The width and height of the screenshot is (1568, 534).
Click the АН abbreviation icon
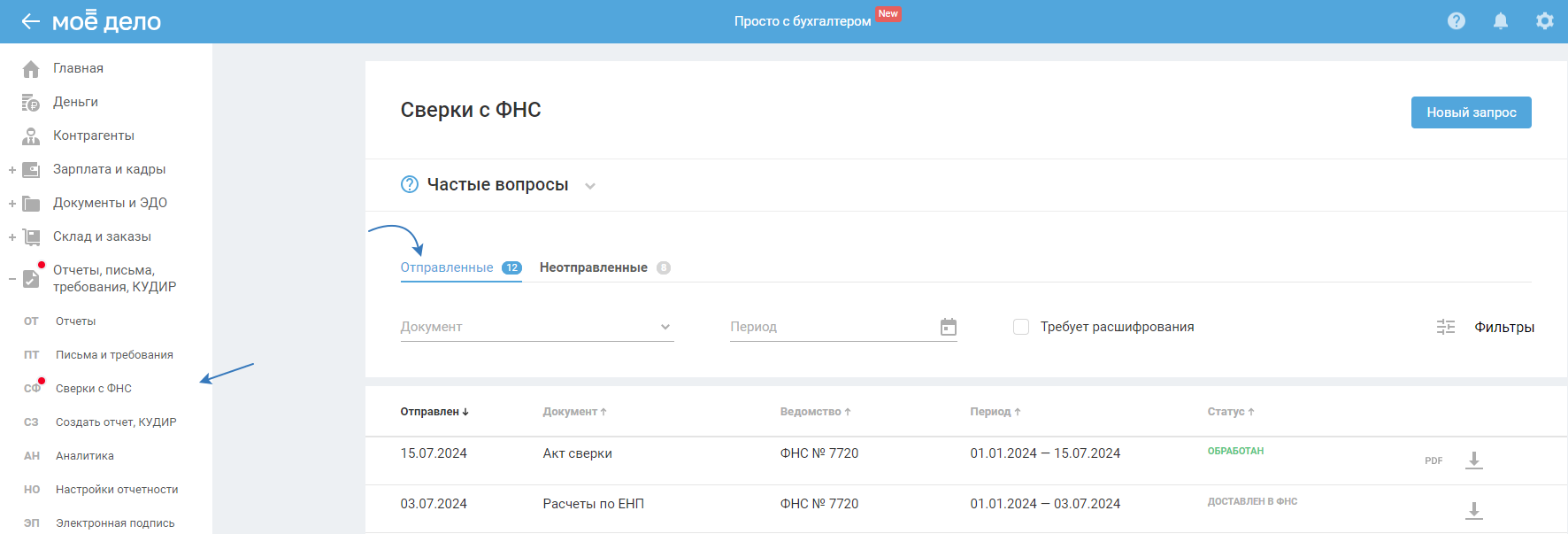31,456
